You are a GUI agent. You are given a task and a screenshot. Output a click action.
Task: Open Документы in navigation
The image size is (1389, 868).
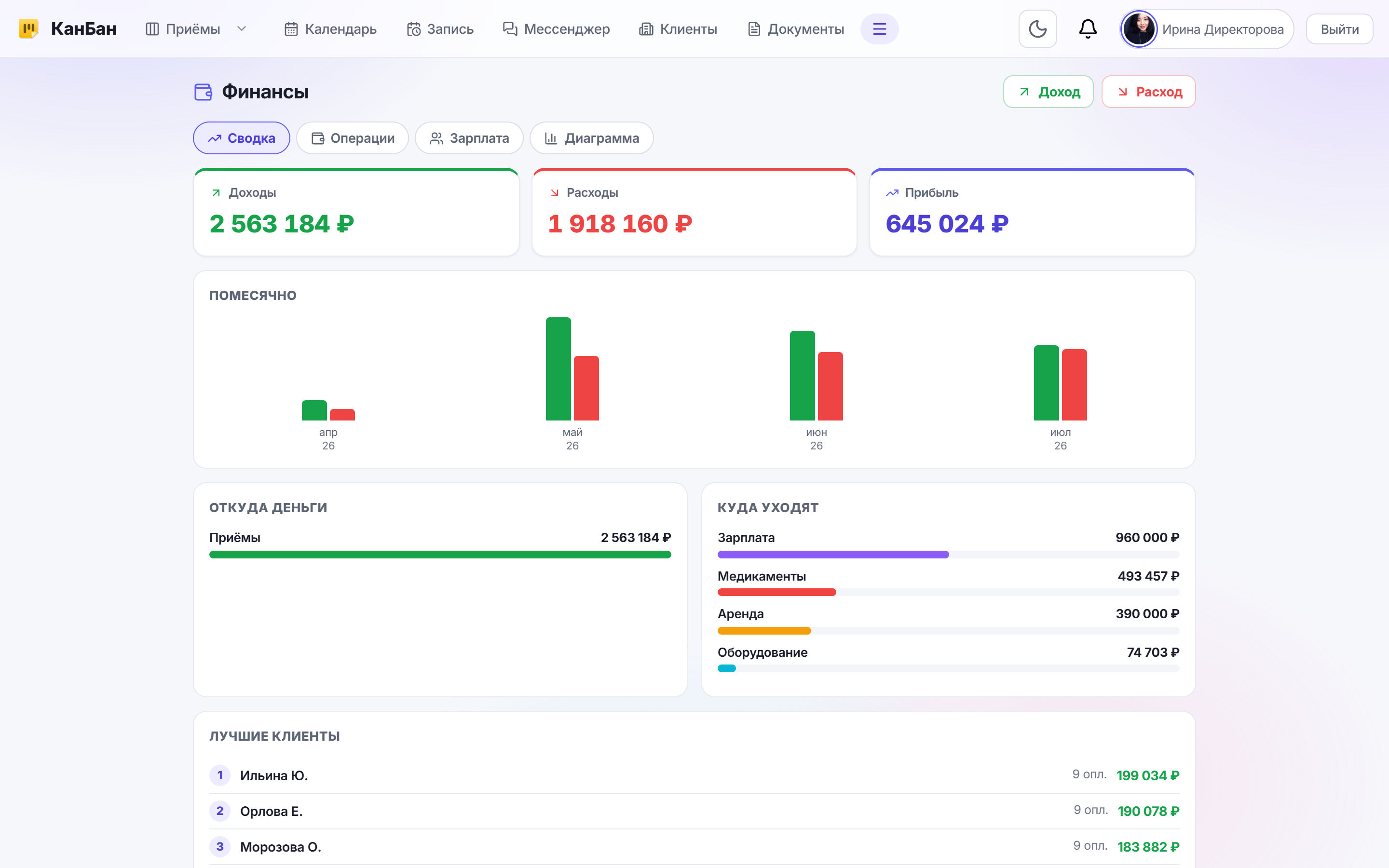pos(796,29)
